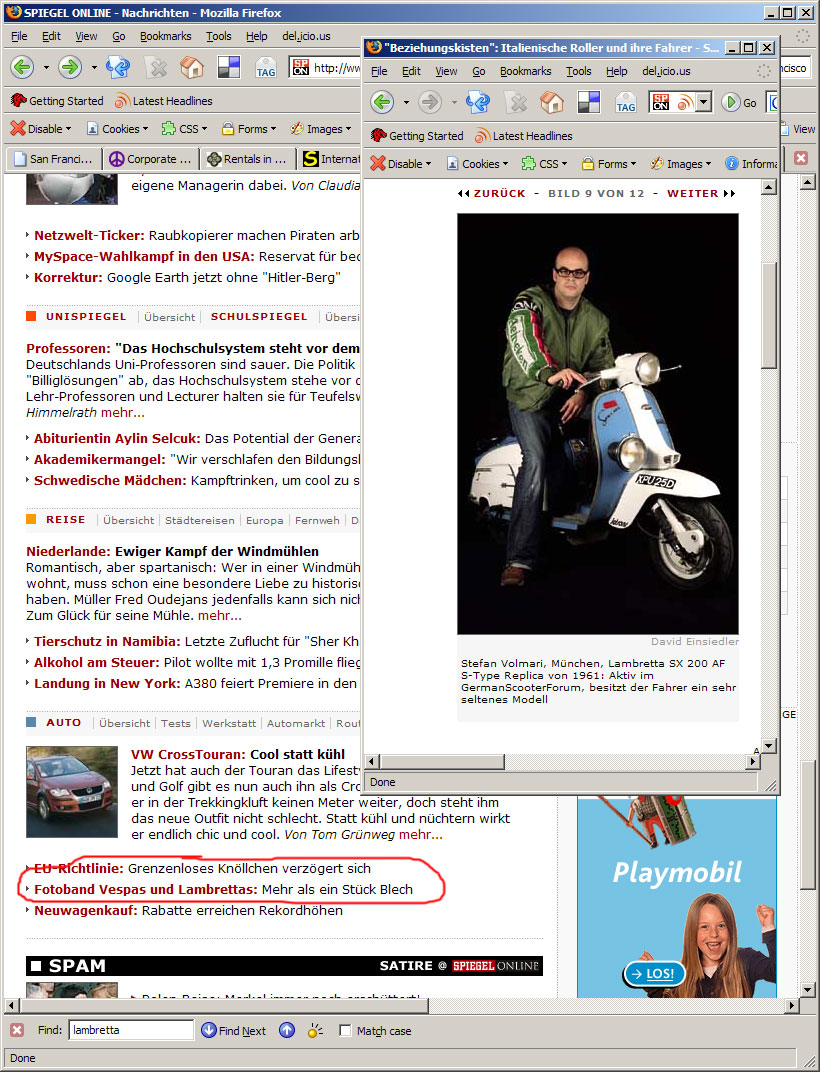
Task: Click the green Back arrow in popup window
Action: click(x=382, y=103)
